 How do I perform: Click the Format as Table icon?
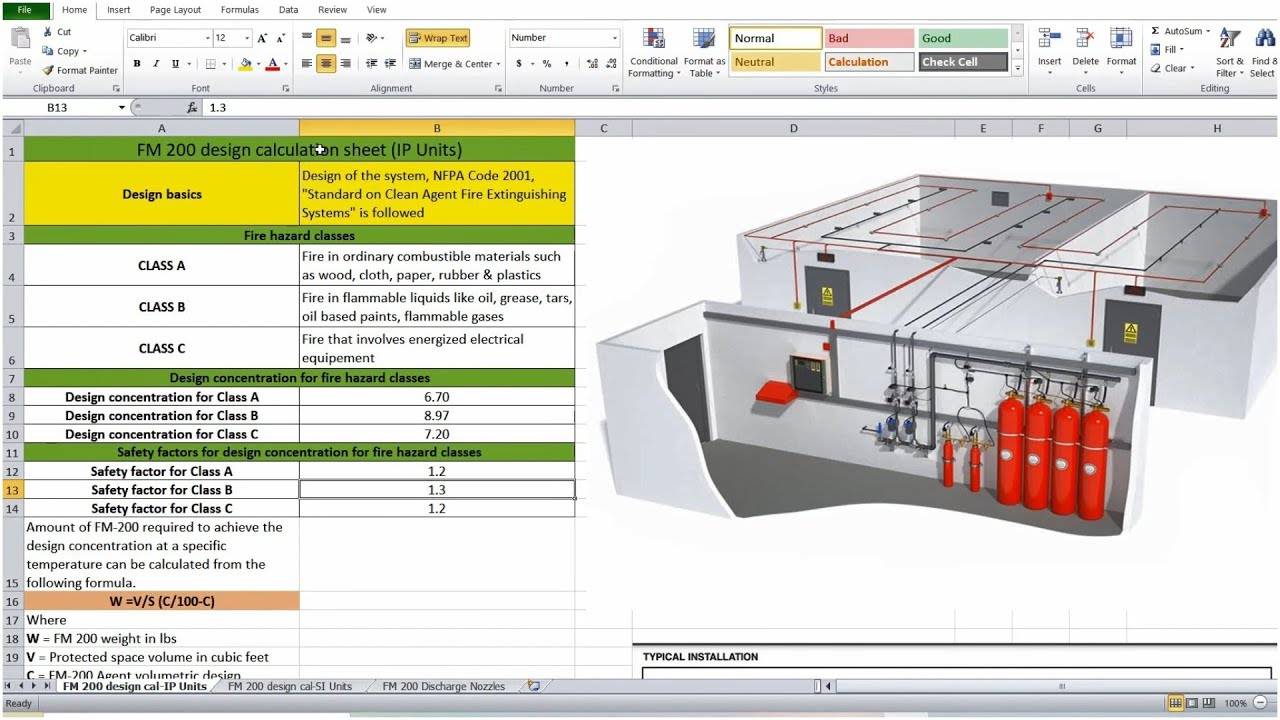pos(704,40)
